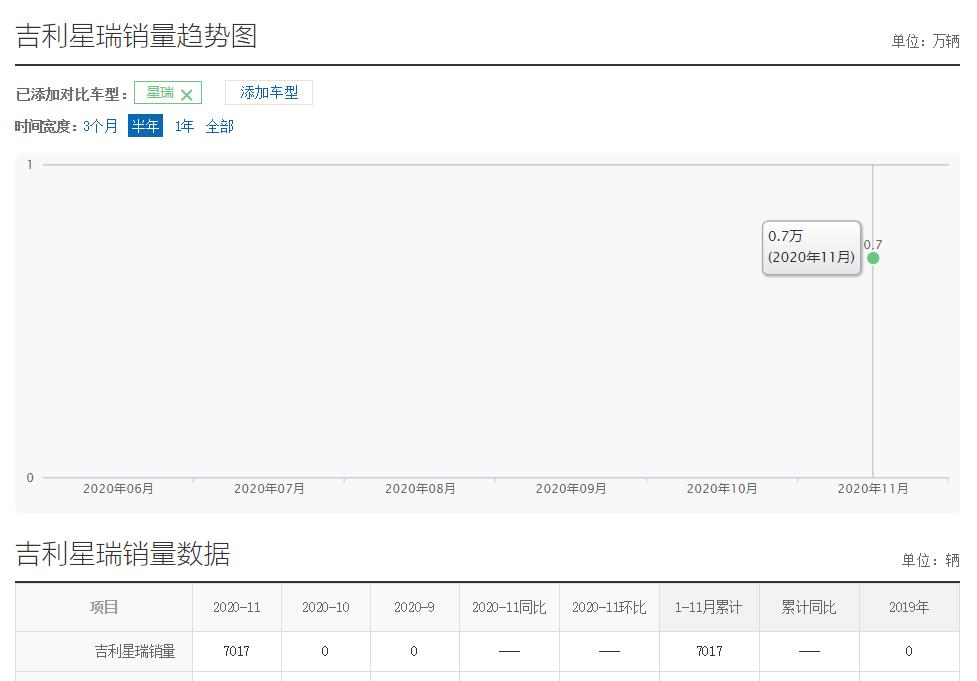This screenshot has width=977, height=681.
Task: Click the 吉利星瑞销量 row label
Action: coord(135,651)
